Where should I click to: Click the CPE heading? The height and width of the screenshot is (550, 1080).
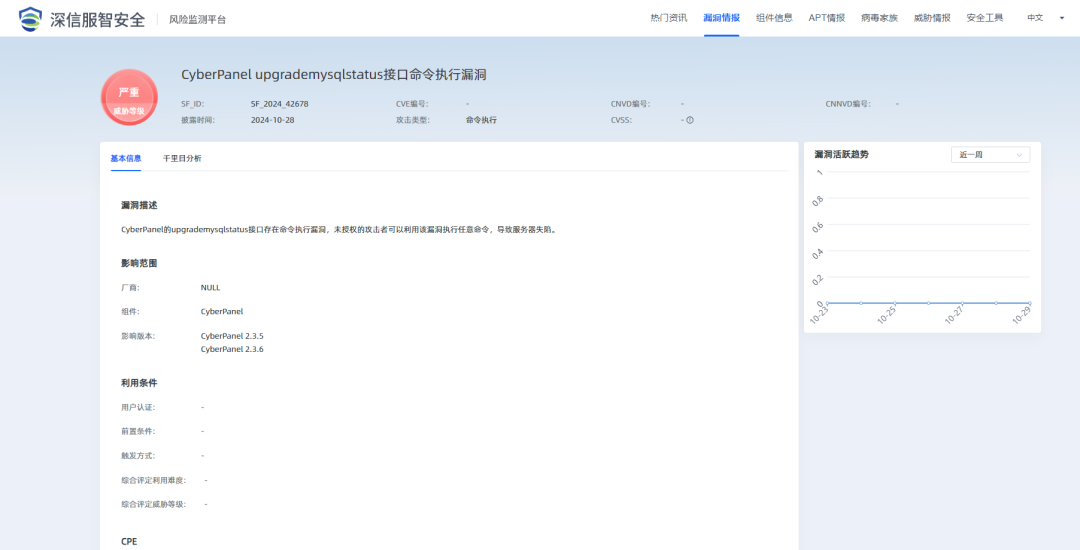click(129, 542)
